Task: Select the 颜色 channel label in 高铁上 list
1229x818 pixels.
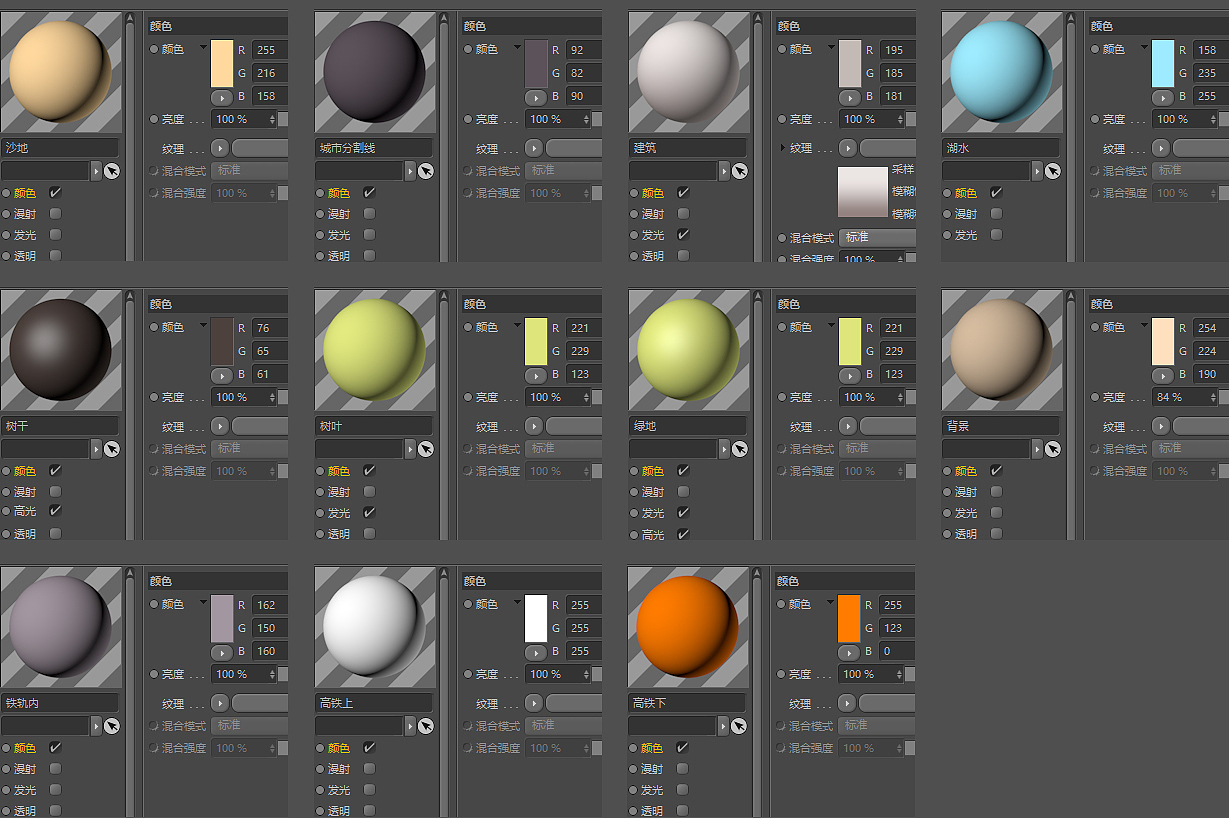Action: (x=339, y=748)
